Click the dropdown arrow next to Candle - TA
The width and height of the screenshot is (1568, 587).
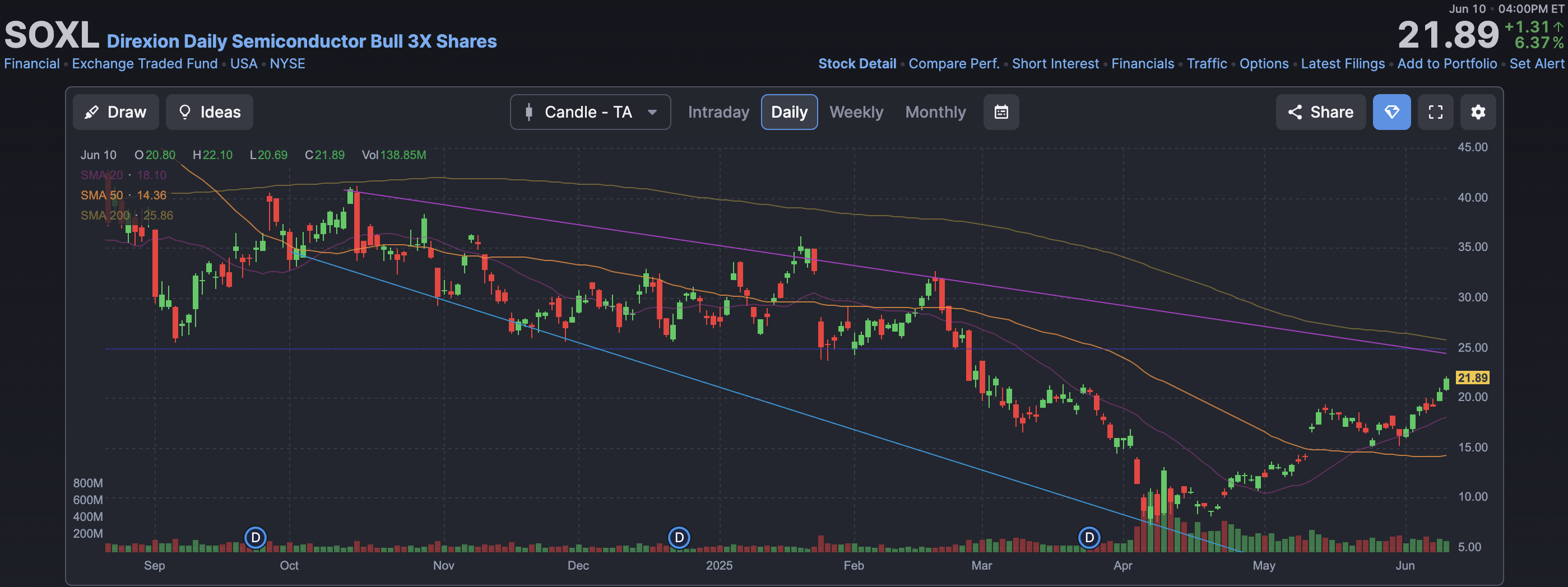652,113
